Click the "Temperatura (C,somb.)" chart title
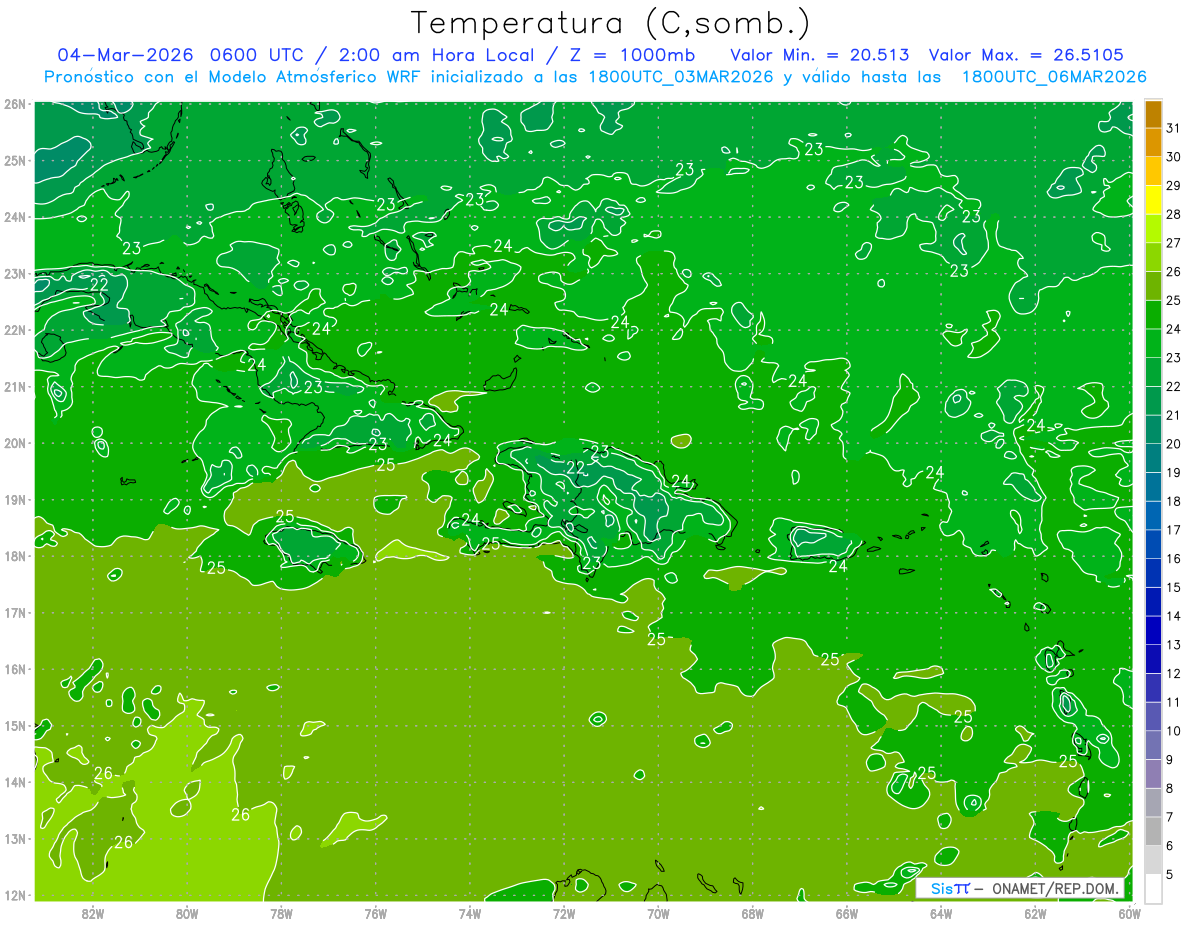Screen dimensions: 1200x927 click(x=611, y=23)
